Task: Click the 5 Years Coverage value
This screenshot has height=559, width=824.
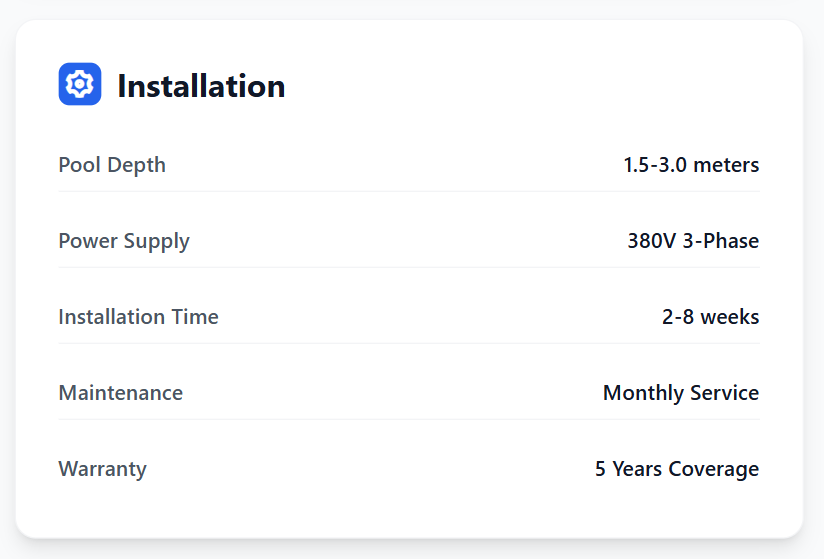Action: tap(677, 469)
